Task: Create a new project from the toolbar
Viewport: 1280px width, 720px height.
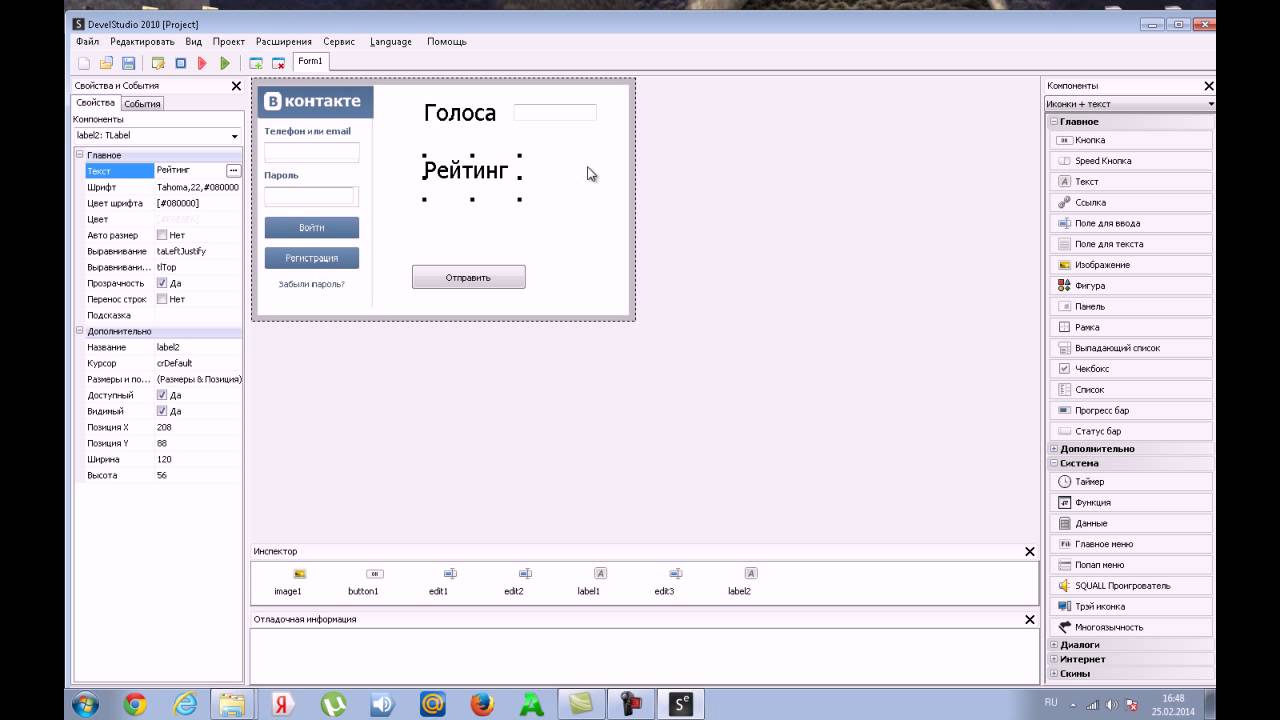Action: tap(84, 63)
